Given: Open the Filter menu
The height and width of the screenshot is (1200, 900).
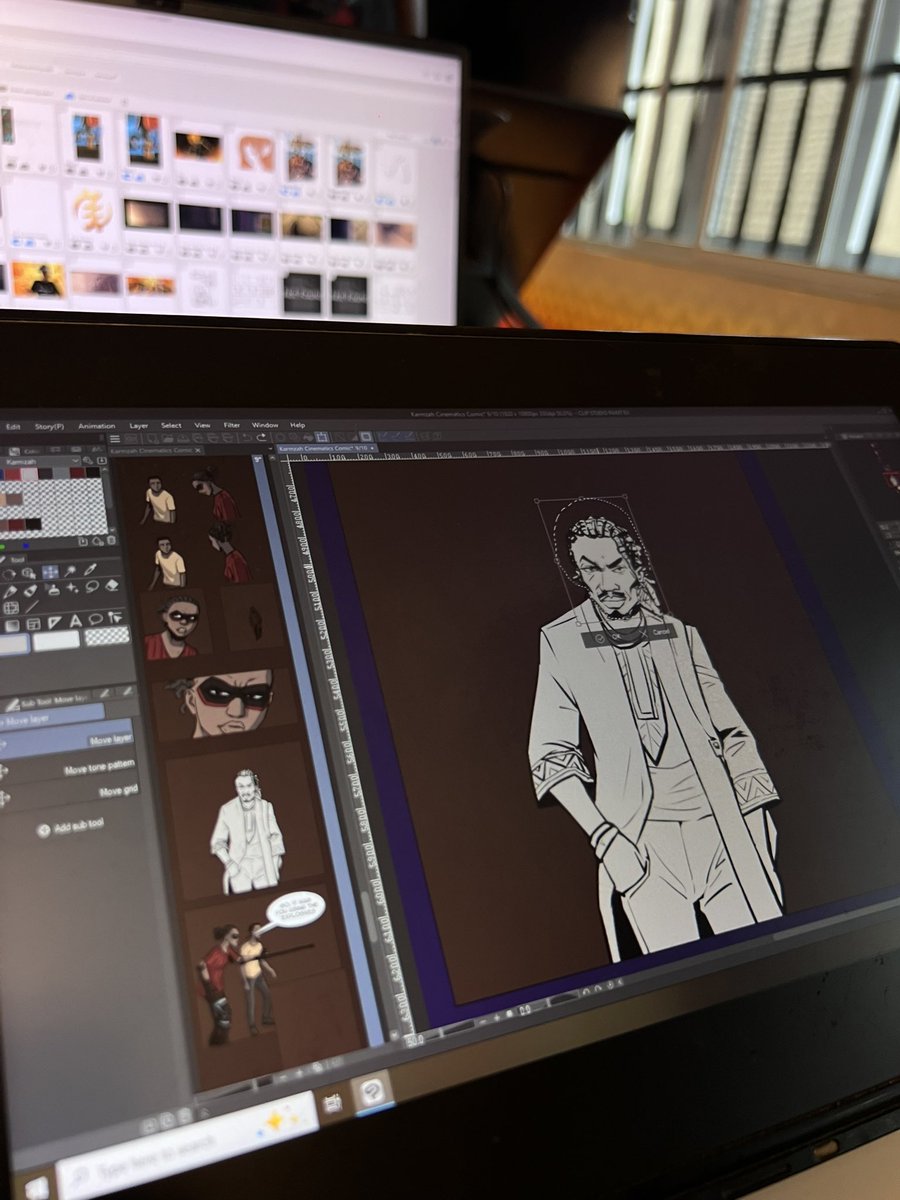Looking at the screenshot, I should 232,425.
